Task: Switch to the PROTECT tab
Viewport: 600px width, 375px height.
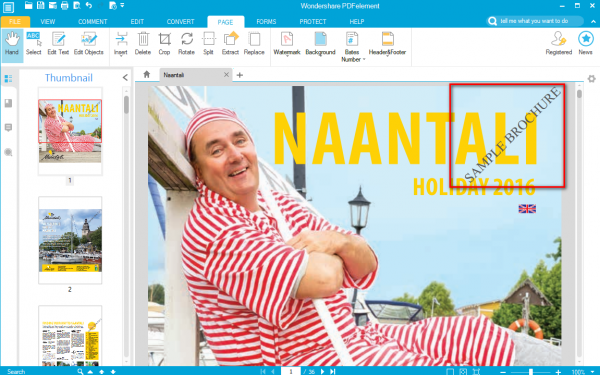Action: click(x=313, y=21)
